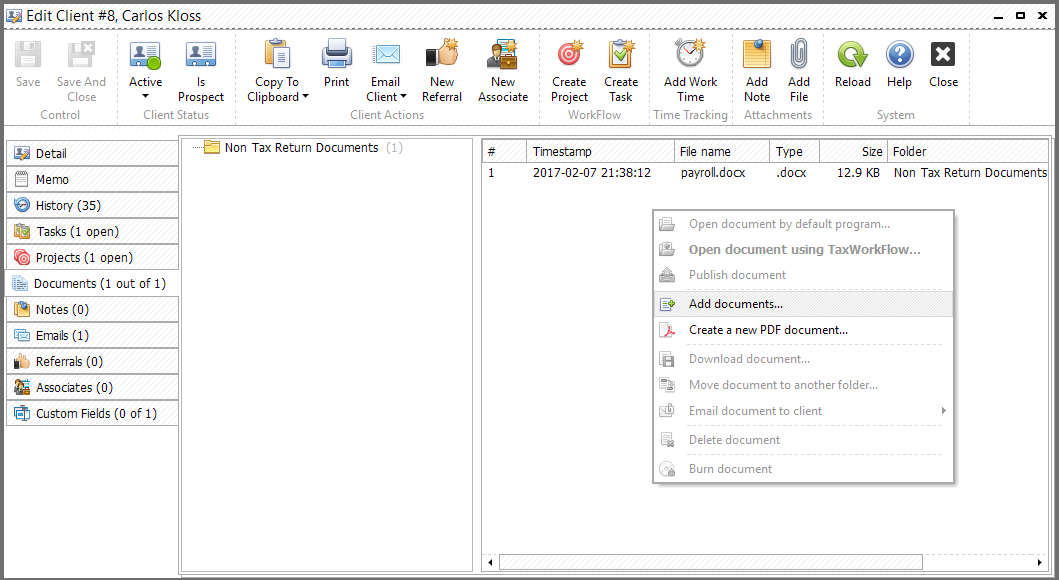Open the Notes (0) tab

click(93, 309)
